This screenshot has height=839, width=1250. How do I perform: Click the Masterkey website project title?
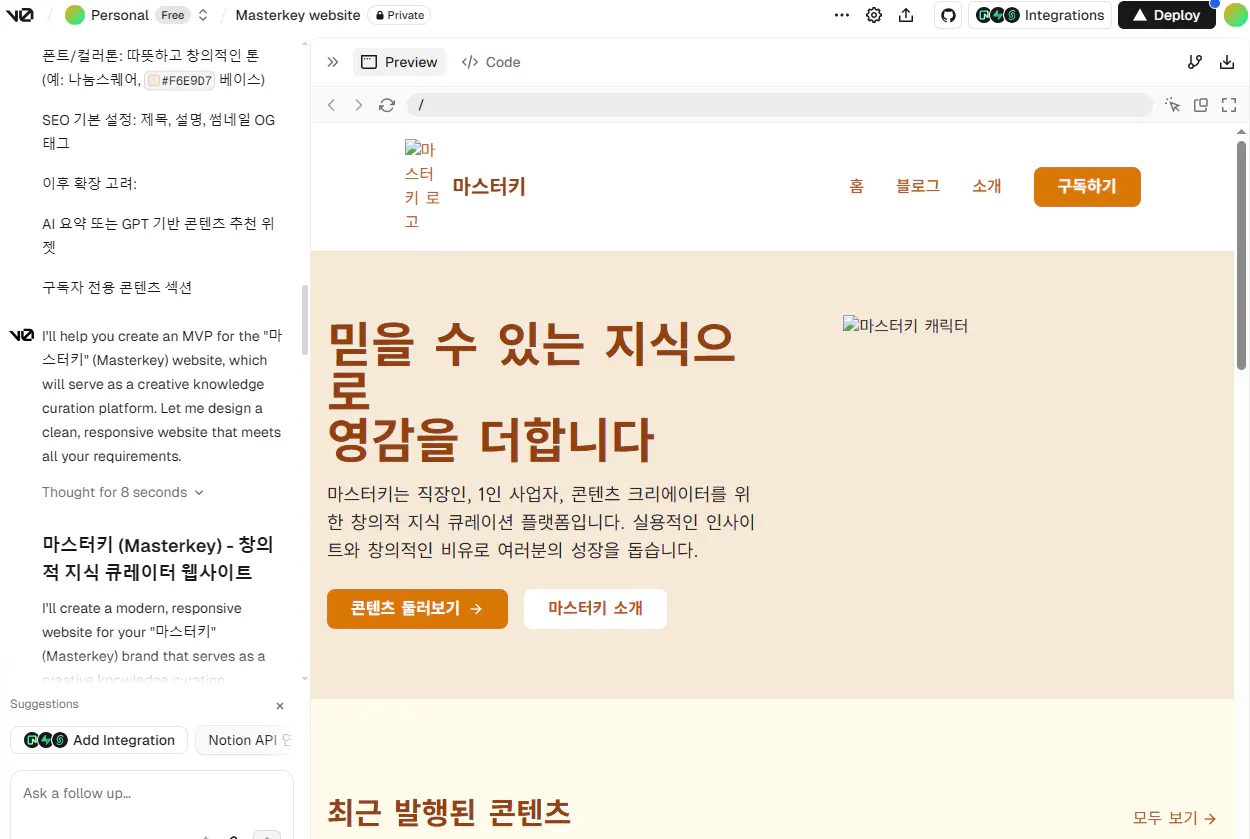(x=298, y=15)
